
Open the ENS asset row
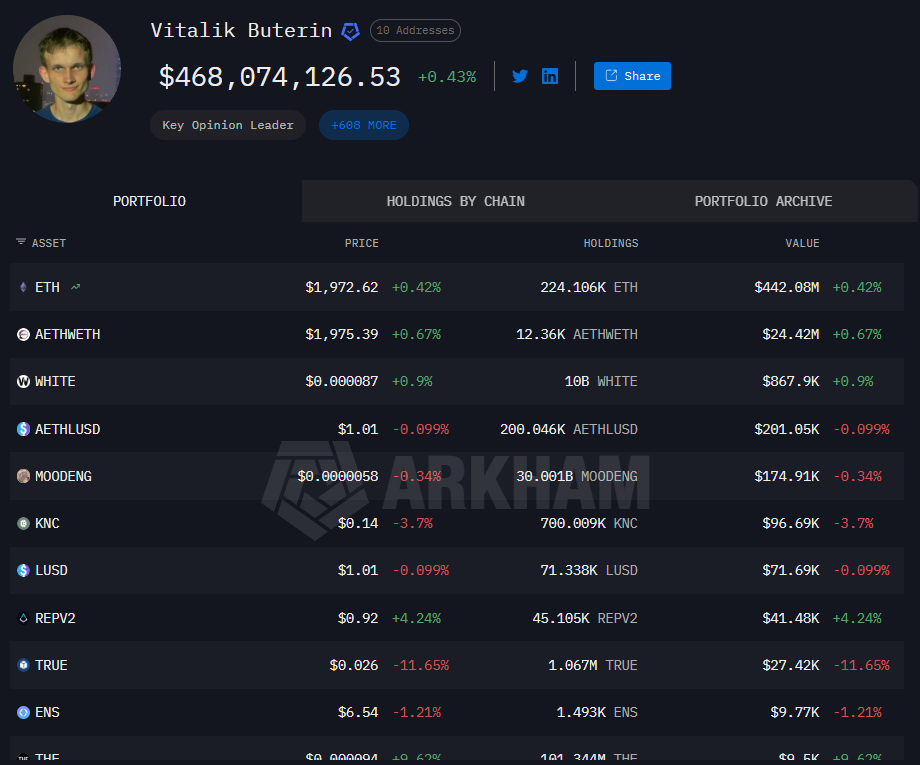[47, 712]
